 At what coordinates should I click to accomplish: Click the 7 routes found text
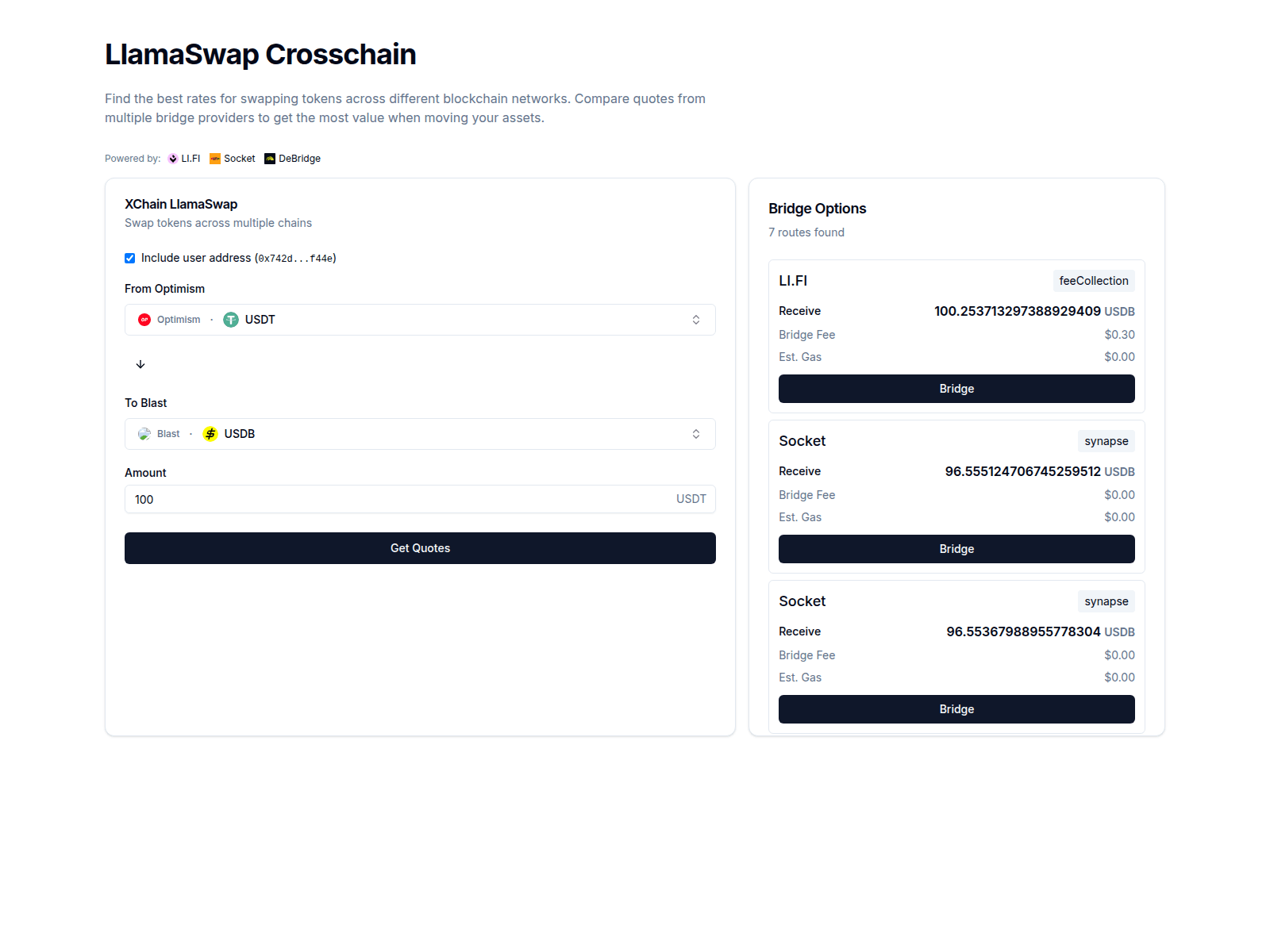pyautogui.click(x=806, y=232)
